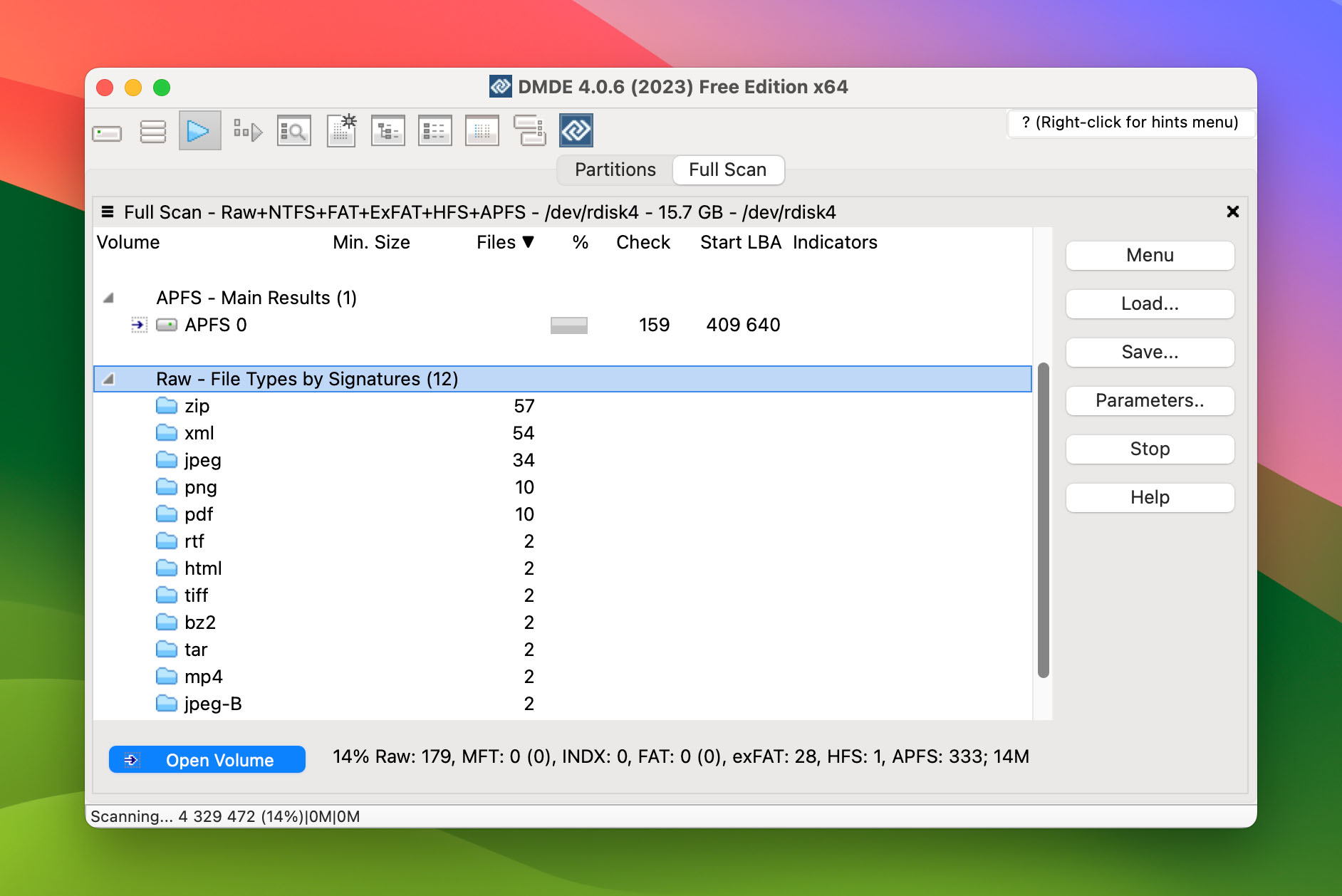Click the DMDE logo toolbar icon
The image size is (1342, 896).
point(576,130)
